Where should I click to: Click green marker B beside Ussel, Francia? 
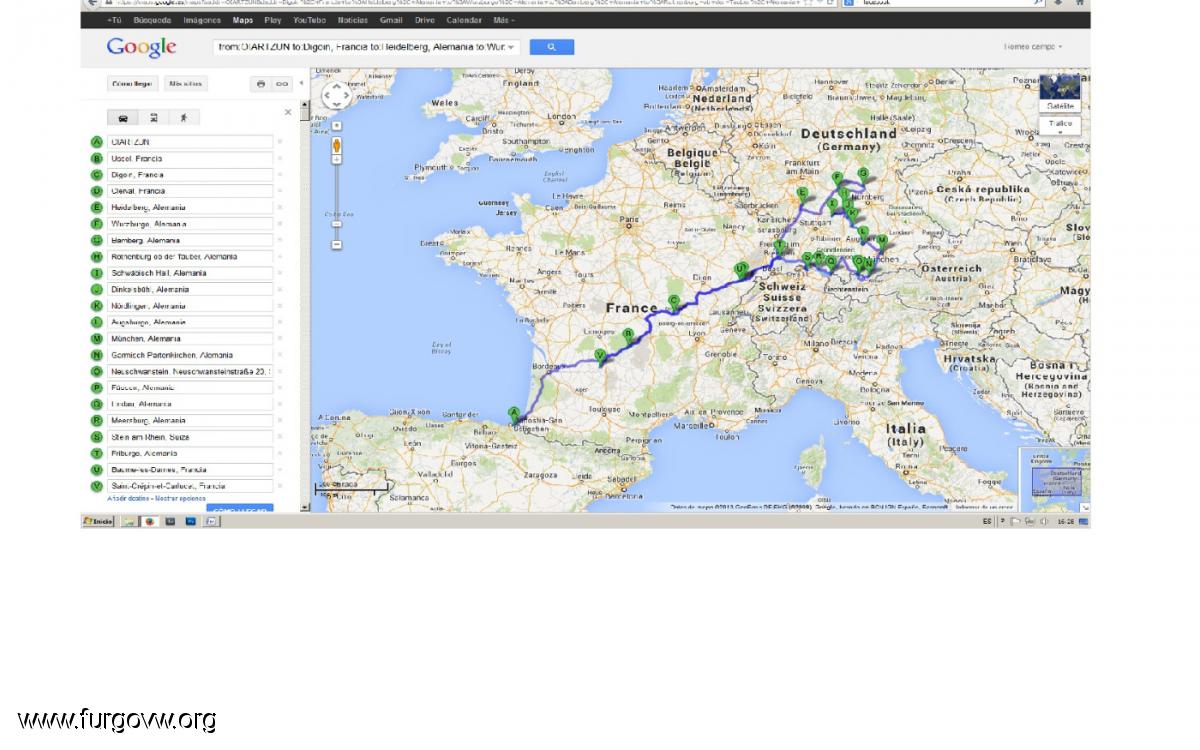click(x=97, y=158)
